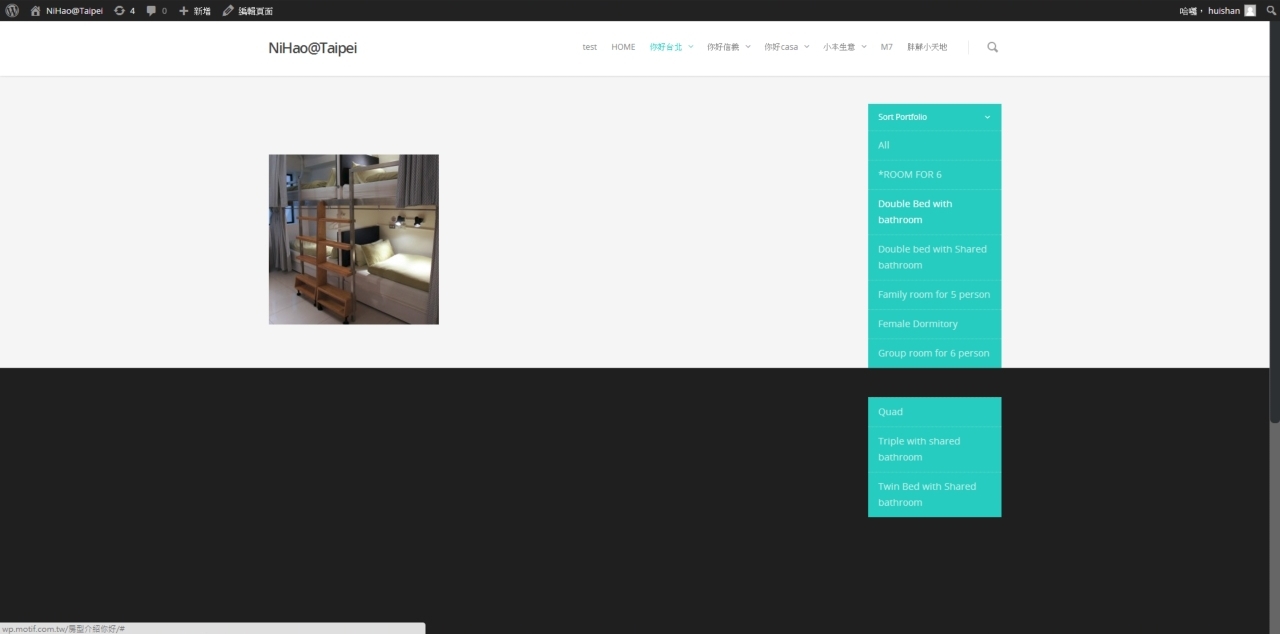Filter portfolio by All
The width and height of the screenshot is (1280, 634).
coord(934,145)
